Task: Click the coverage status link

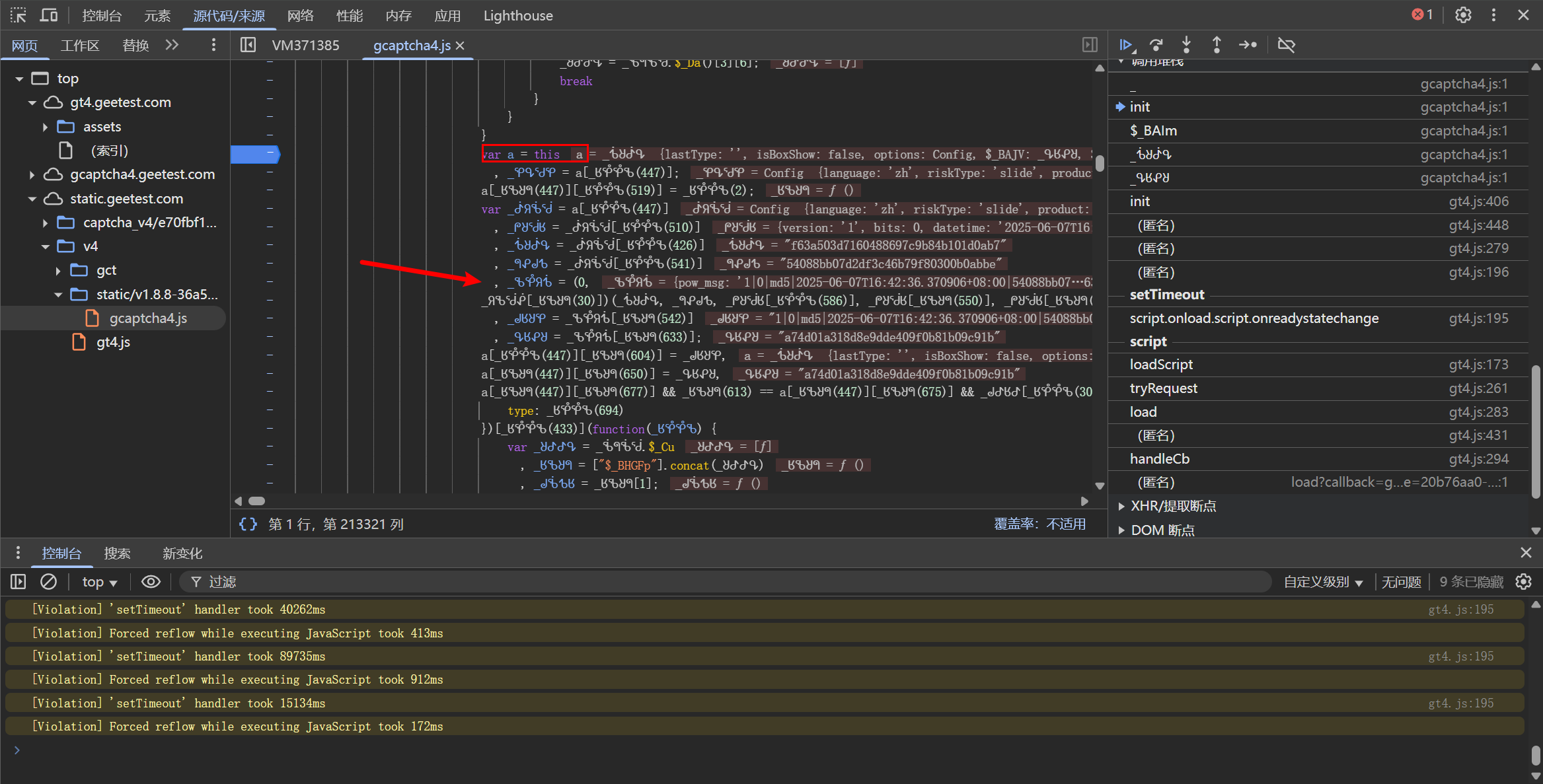Action: (1040, 524)
